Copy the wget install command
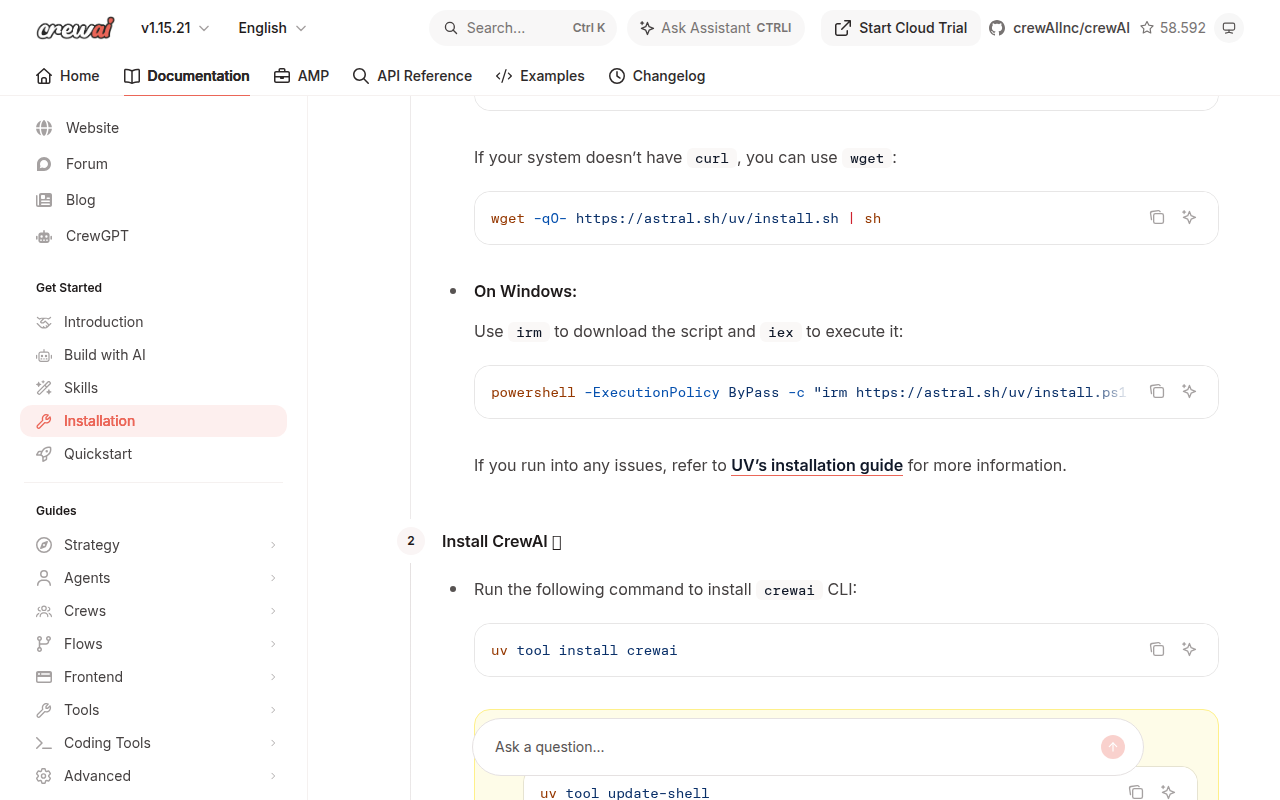This screenshot has width=1280, height=800. pos(1157,217)
